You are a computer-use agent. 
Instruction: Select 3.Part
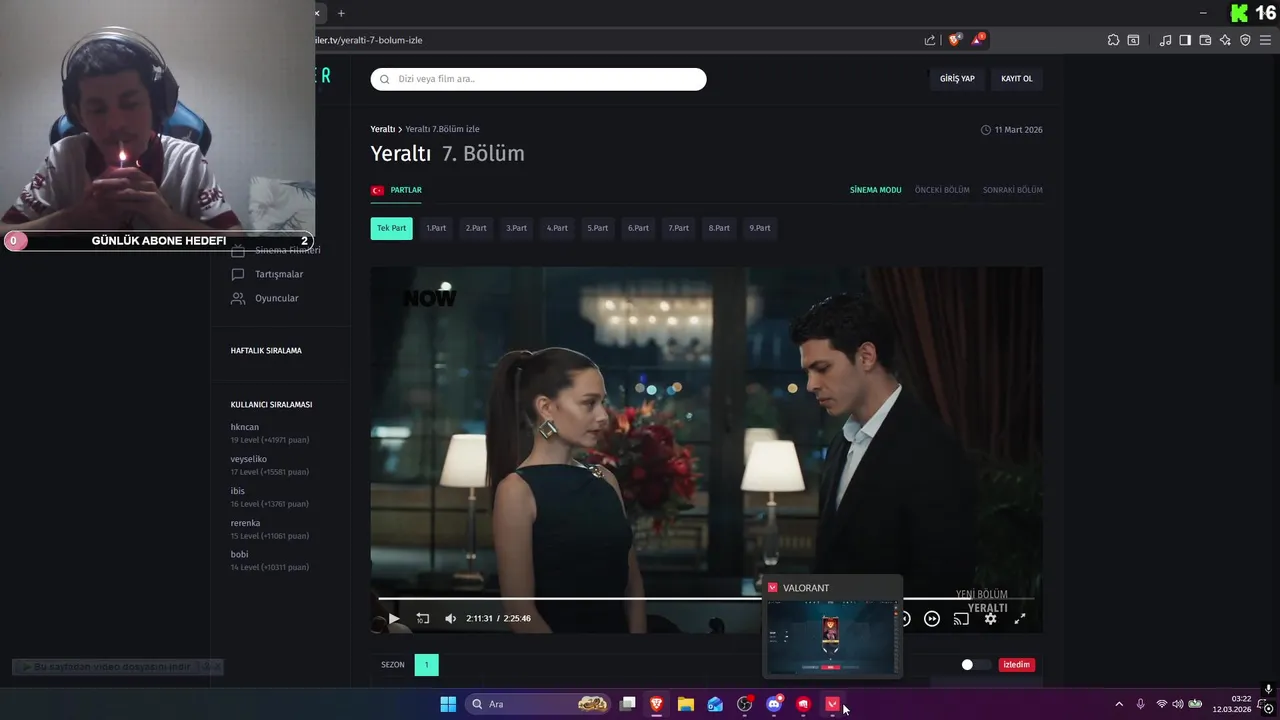click(x=516, y=228)
